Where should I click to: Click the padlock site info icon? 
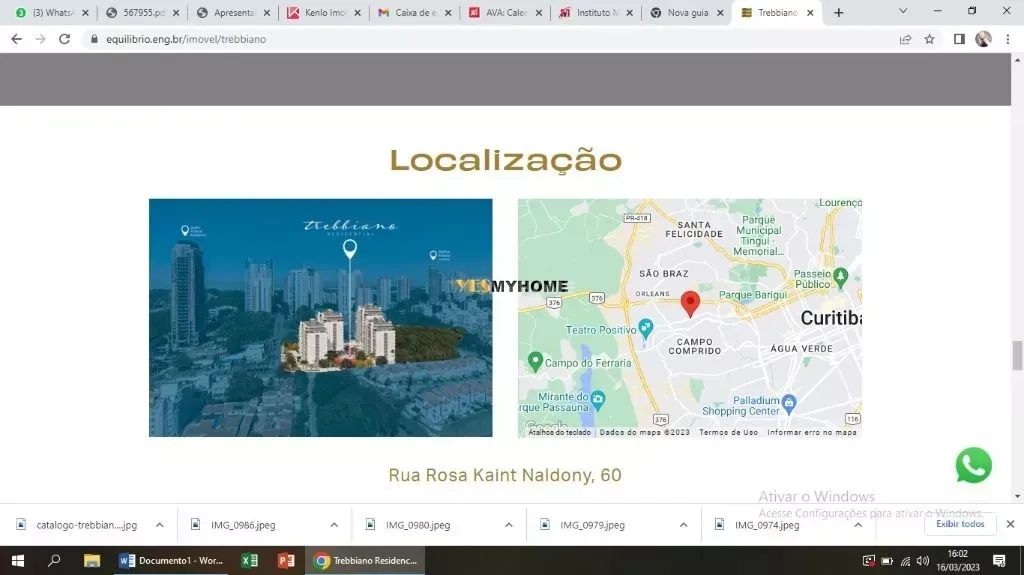point(94,39)
